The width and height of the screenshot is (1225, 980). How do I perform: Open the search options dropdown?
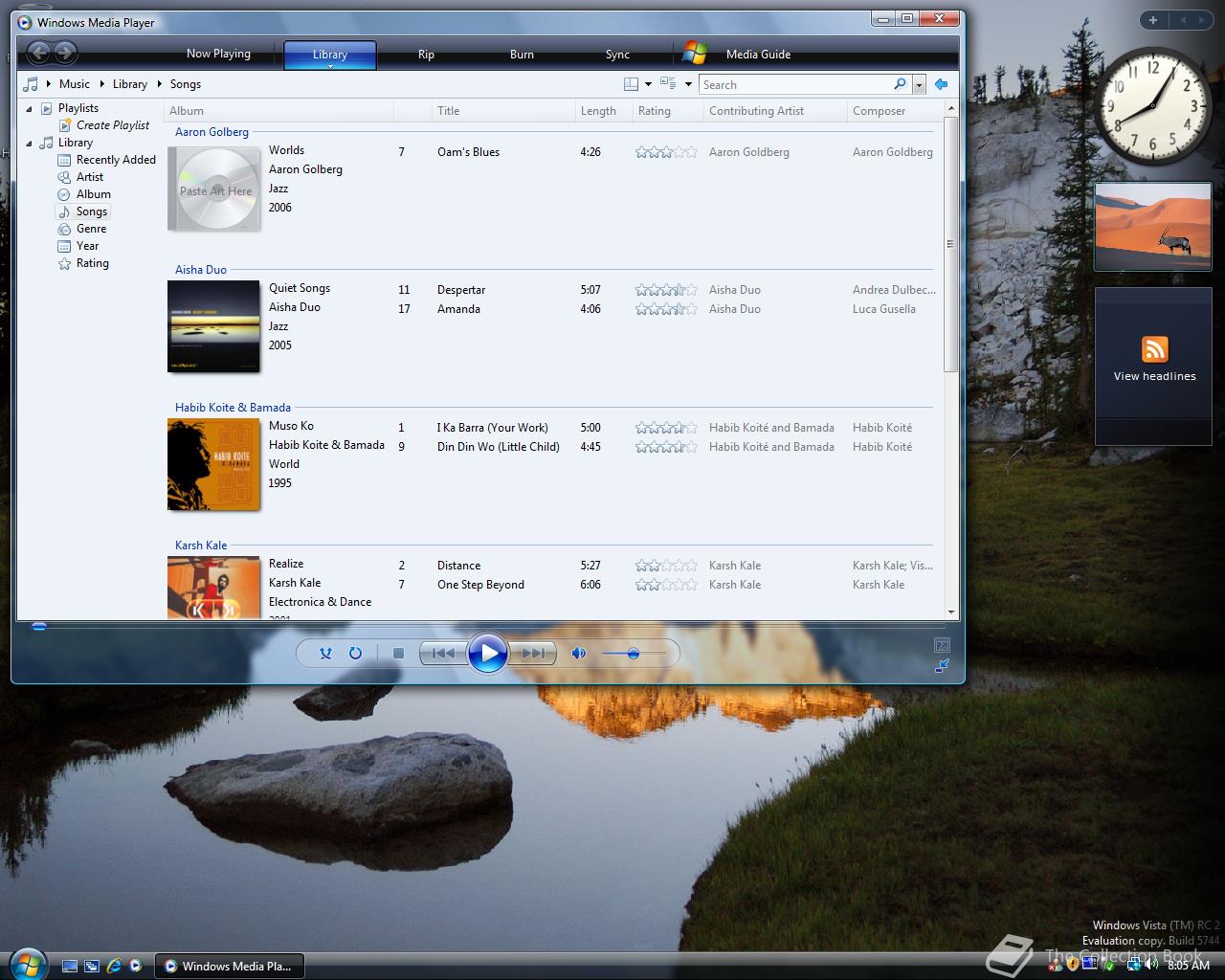point(919,84)
